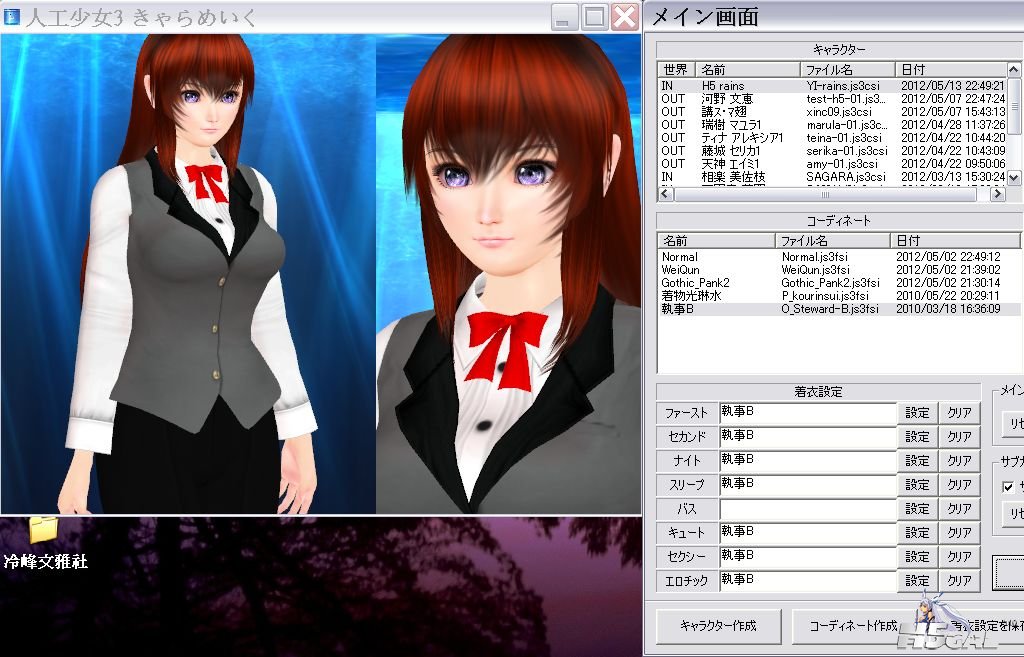Viewport: 1024px width, 657px height.
Task: Click the character list scroll-down arrow
Action: pyautogui.click(x=1013, y=177)
